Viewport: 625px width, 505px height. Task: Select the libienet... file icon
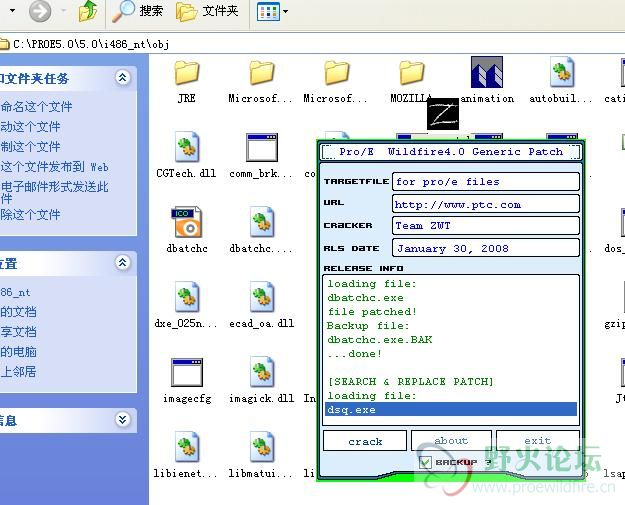[x=187, y=447]
